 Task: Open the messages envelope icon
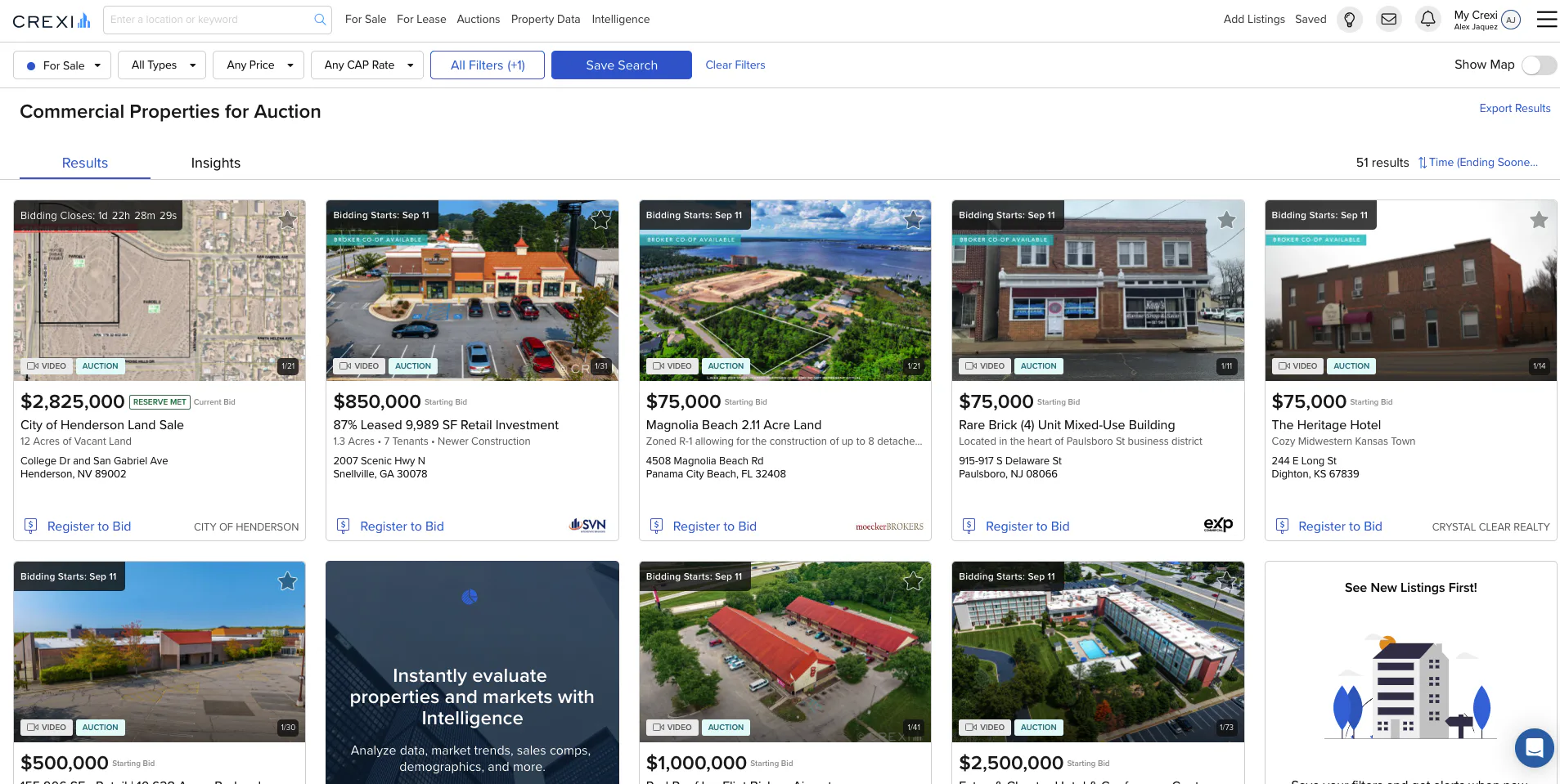[x=1389, y=19]
